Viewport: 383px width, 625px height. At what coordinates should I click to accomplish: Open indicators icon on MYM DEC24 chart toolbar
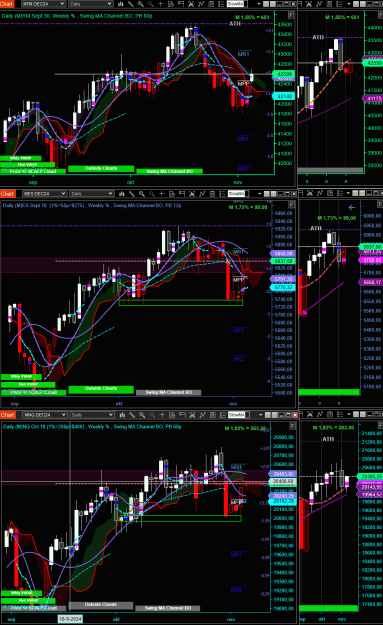pyautogui.click(x=201, y=4)
